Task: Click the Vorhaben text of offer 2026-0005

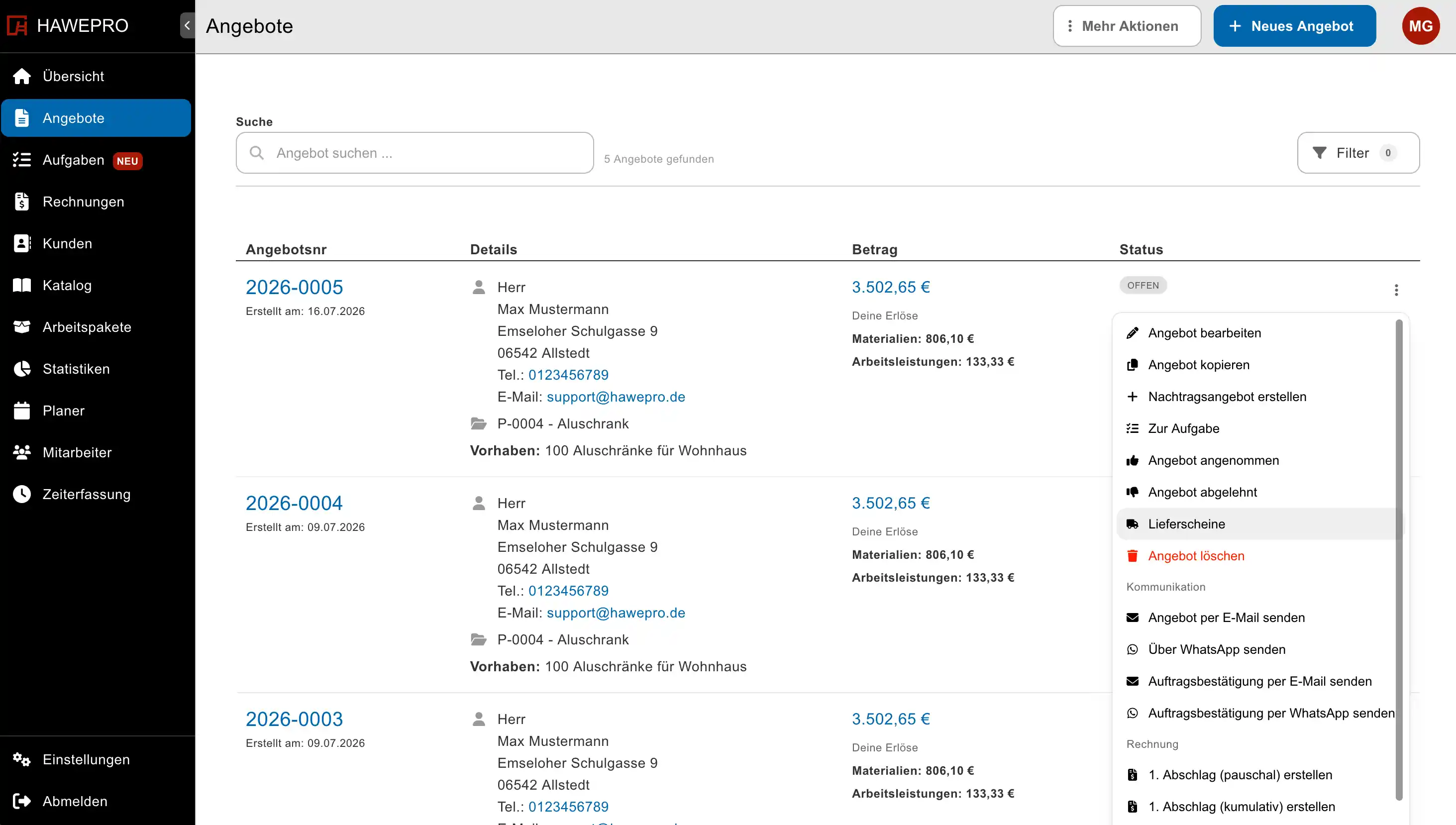Action: [x=608, y=451]
